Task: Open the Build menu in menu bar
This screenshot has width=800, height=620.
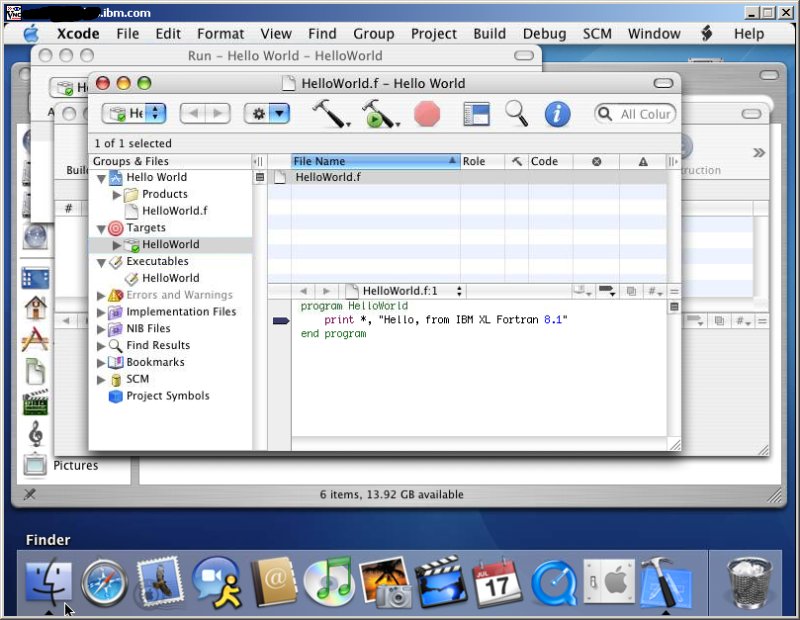Action: click(x=489, y=33)
